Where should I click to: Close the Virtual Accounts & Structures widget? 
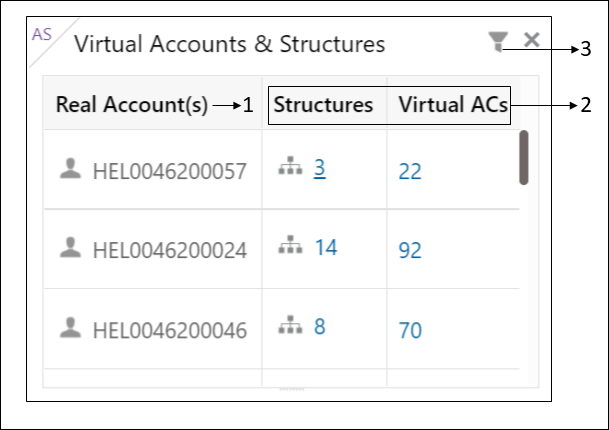point(531,40)
